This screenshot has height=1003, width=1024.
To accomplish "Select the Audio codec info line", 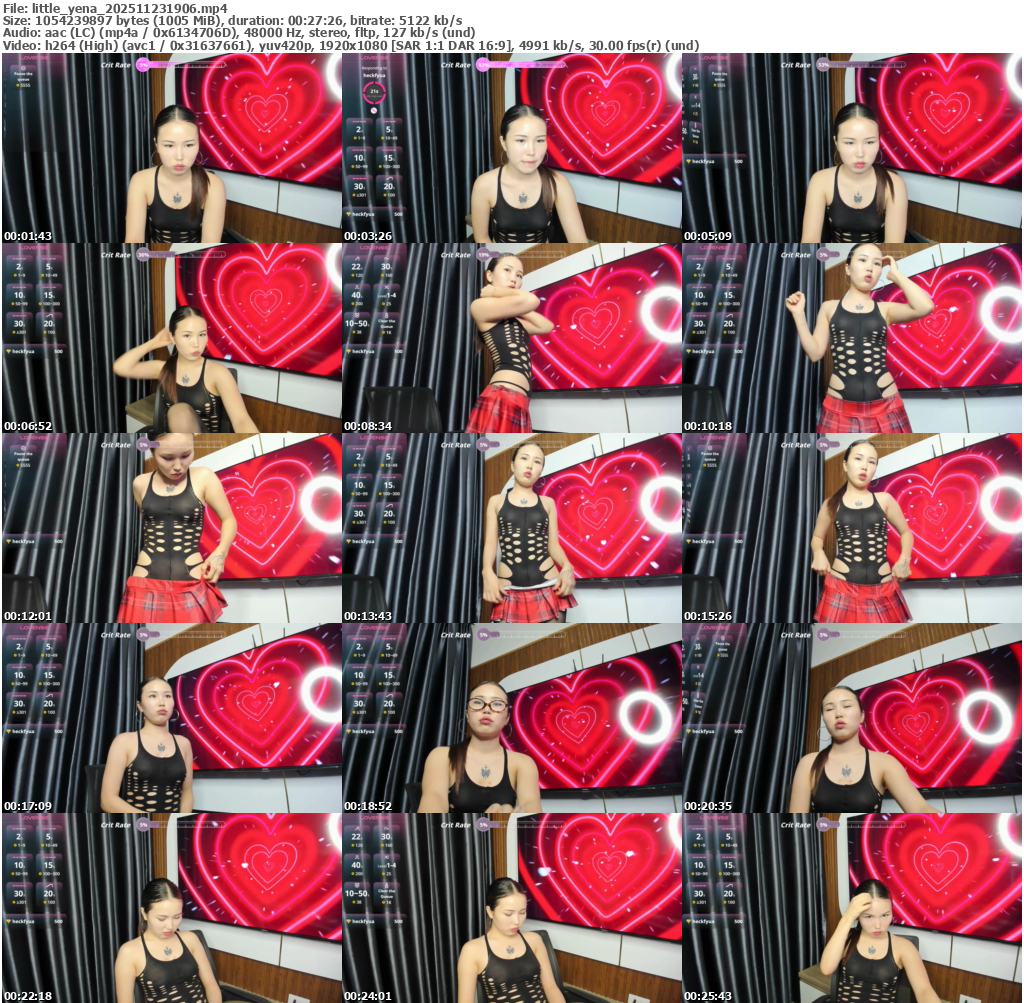I will [239, 32].
